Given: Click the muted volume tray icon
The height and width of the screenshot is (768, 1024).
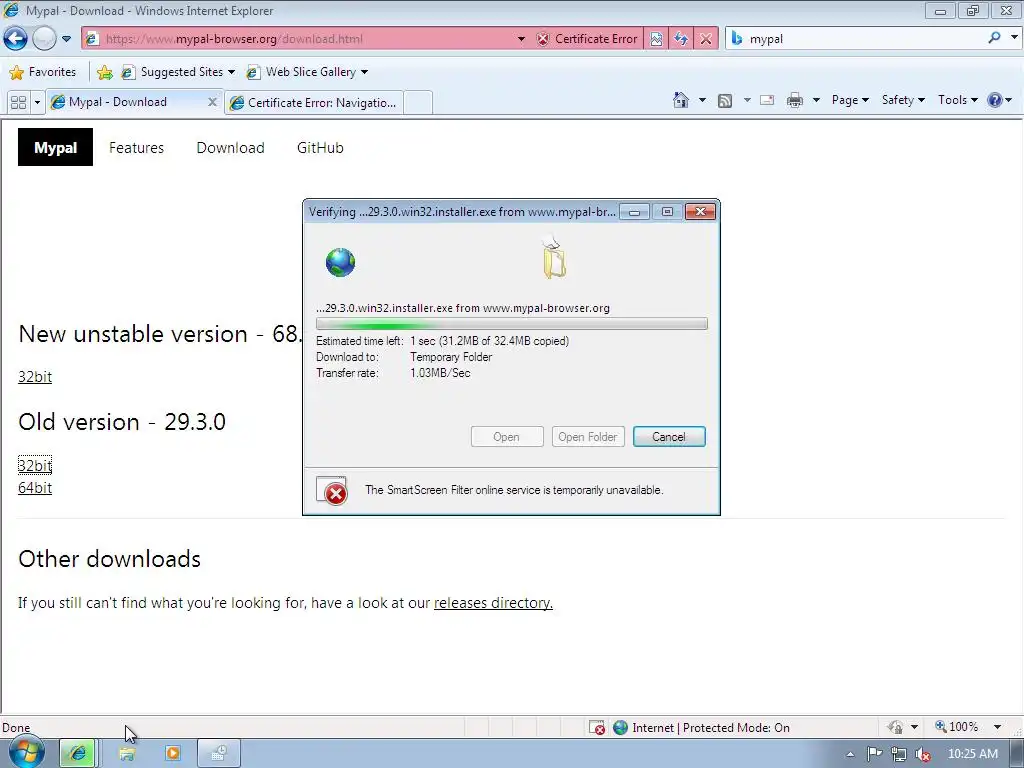Looking at the screenshot, I should coord(923,754).
